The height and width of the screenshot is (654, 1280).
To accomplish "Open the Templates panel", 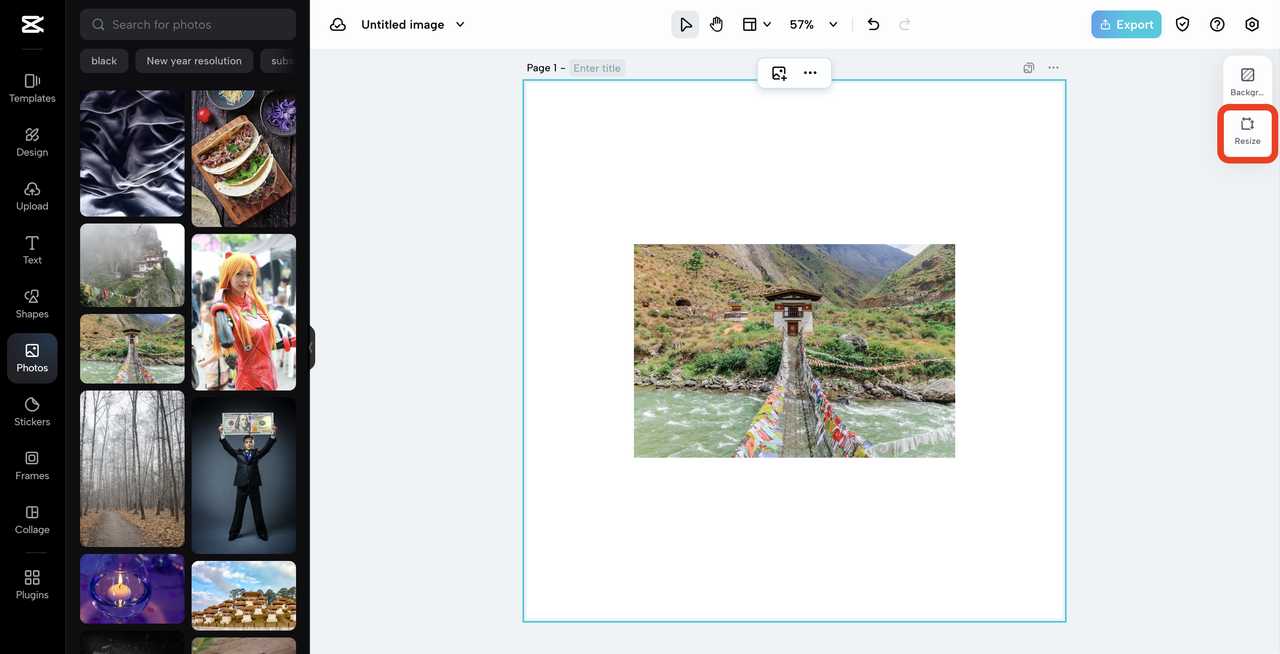I will pos(32,88).
